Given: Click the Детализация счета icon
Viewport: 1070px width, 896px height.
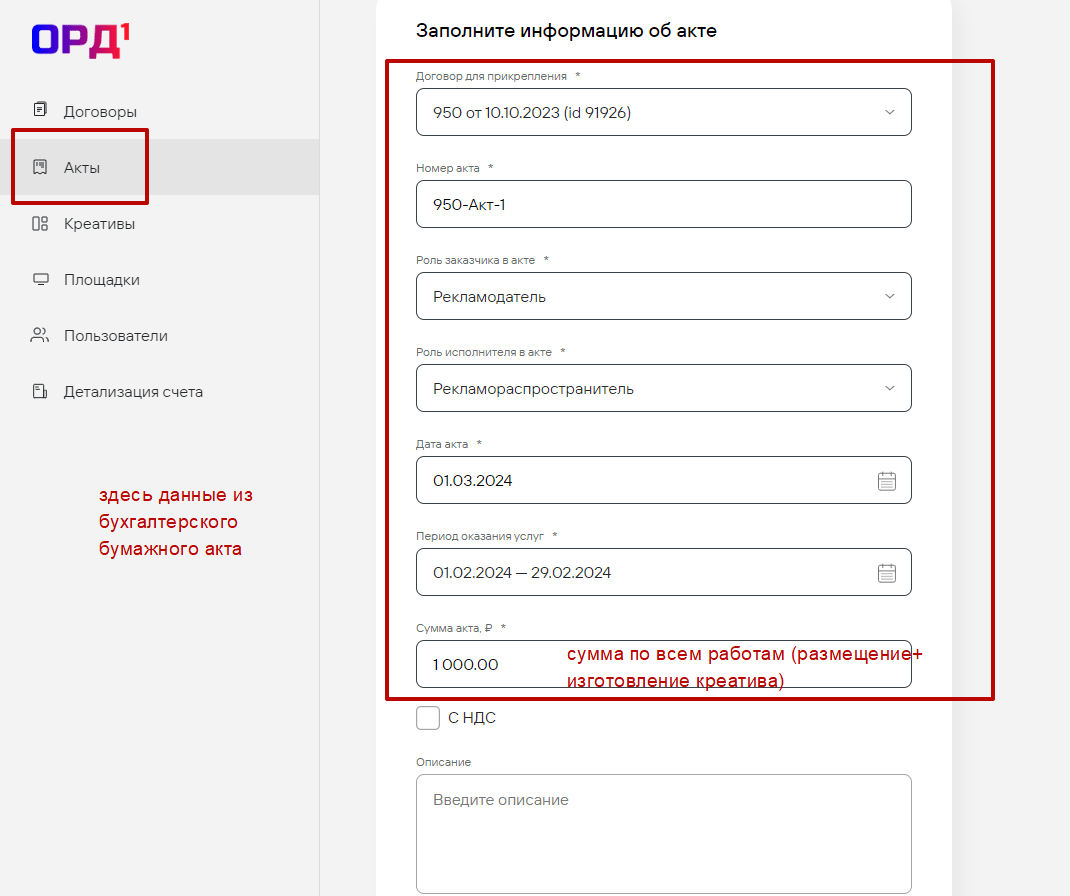Looking at the screenshot, I should 40,391.
